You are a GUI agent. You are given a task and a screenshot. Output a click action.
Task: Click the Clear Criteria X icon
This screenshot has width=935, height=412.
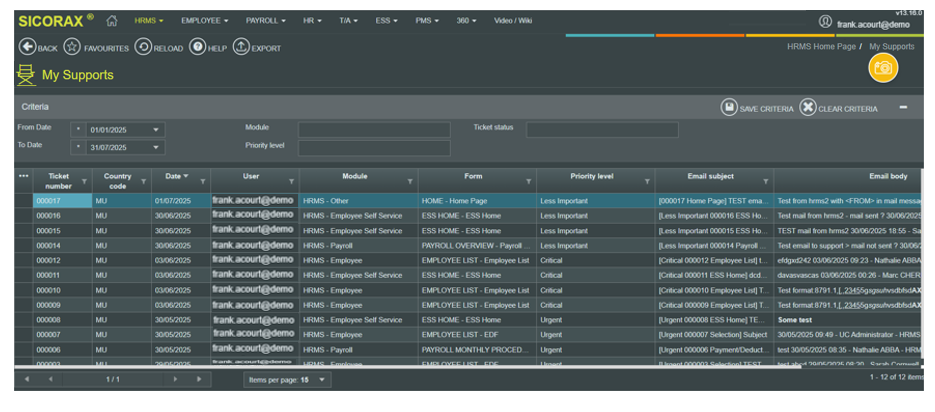[x=807, y=108]
